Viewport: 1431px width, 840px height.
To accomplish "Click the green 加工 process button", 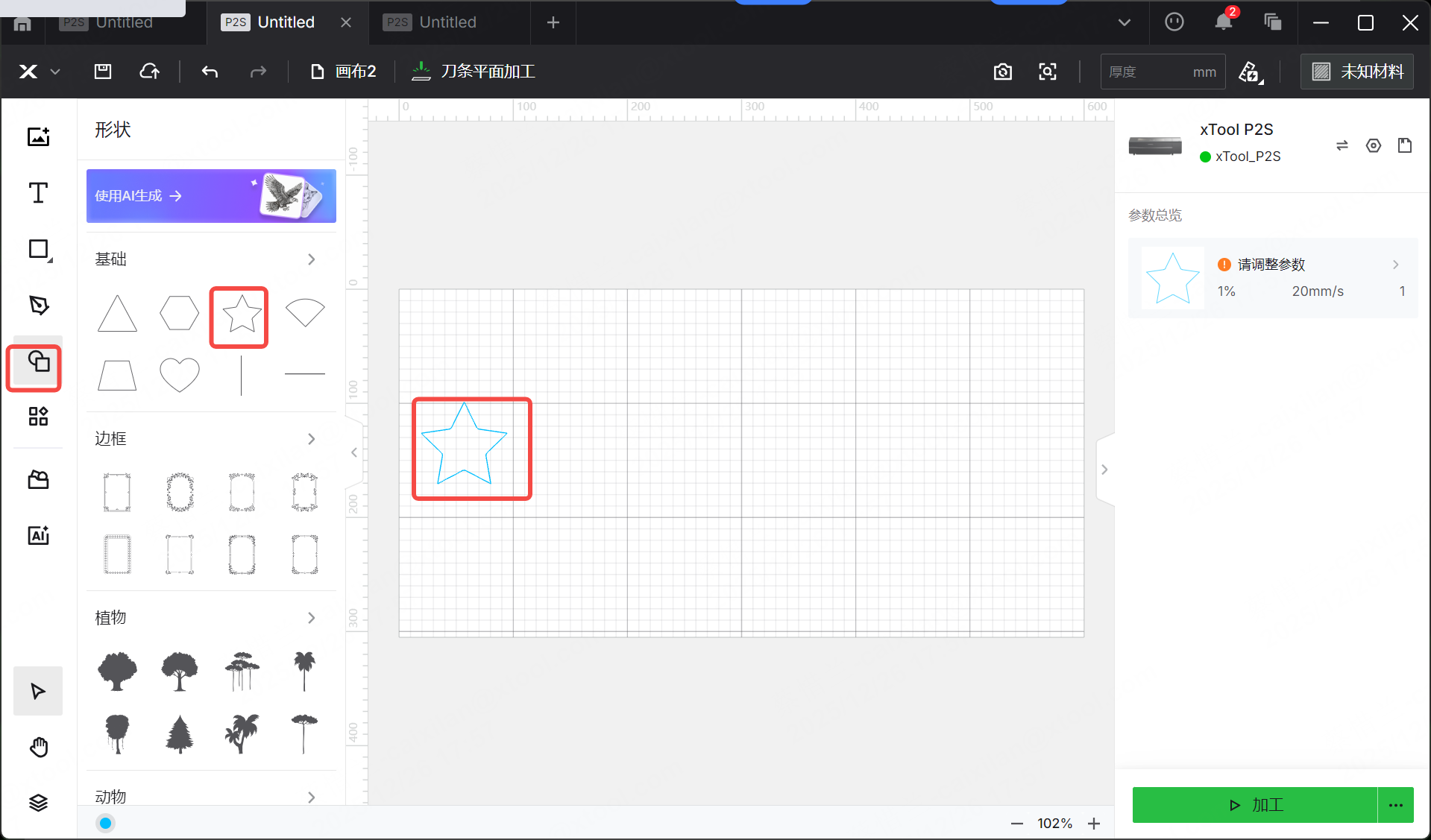I will tap(1254, 805).
